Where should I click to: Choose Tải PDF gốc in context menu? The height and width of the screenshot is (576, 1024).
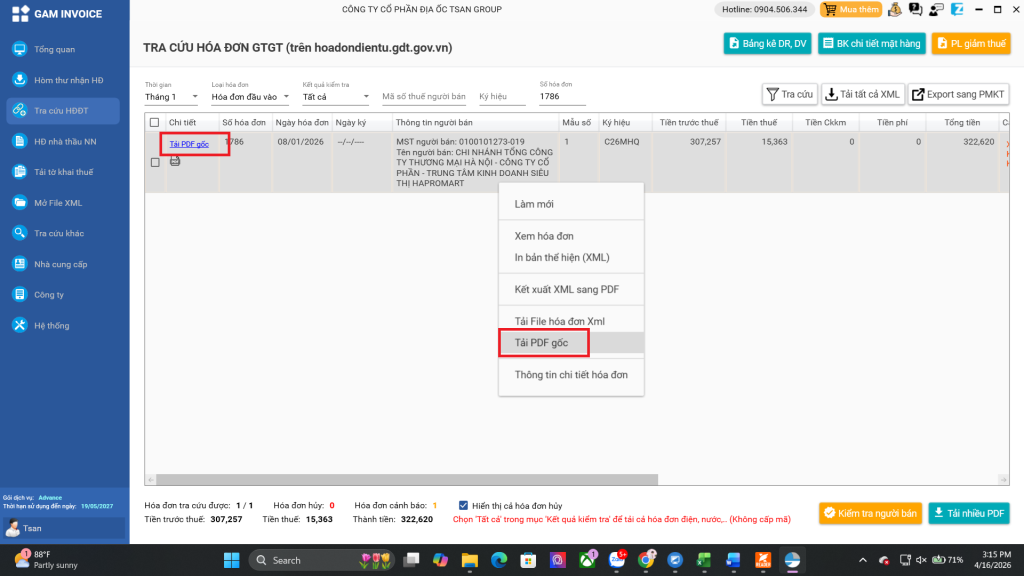tap(541, 343)
